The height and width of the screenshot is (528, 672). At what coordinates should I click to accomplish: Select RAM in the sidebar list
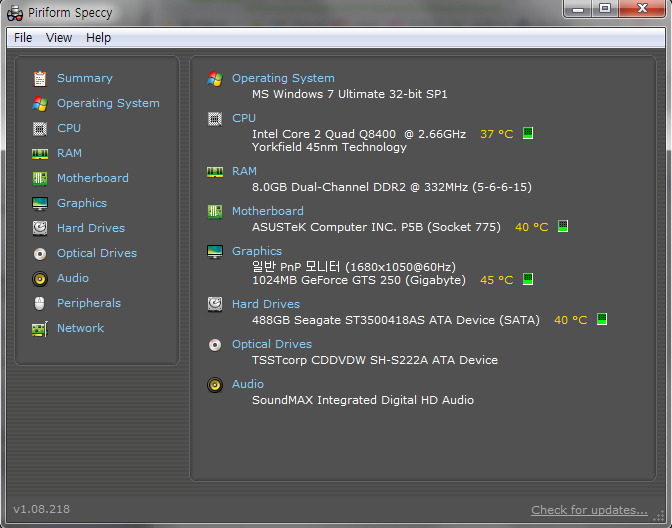click(x=69, y=153)
